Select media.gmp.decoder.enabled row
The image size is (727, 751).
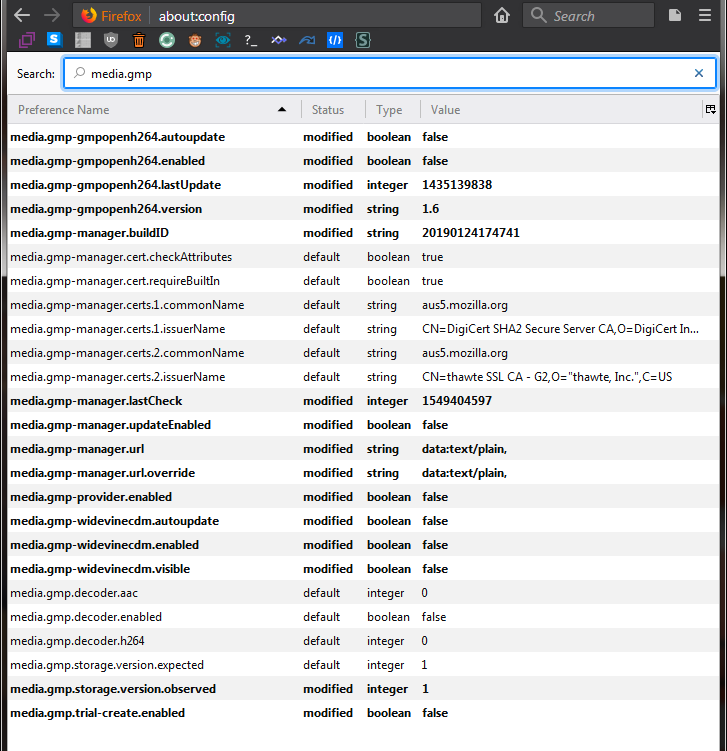coord(363,616)
